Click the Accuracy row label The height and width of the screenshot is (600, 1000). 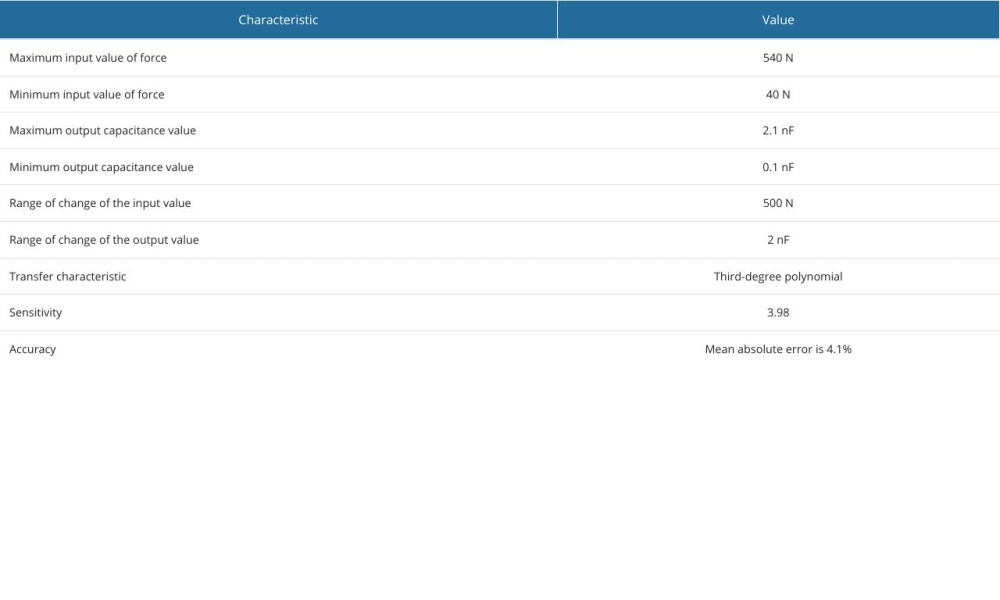[33, 349]
